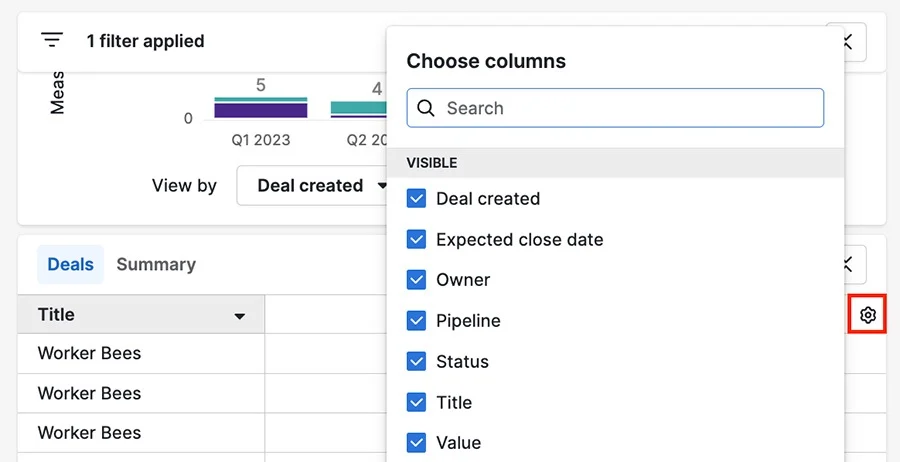900x462 pixels.
Task: Uncheck the Value column
Action: (416, 442)
